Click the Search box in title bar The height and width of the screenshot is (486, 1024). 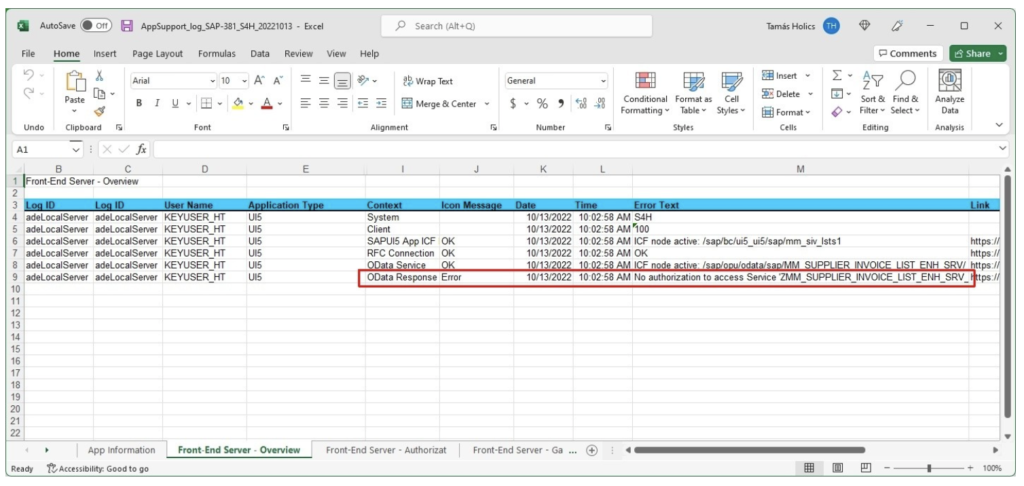coord(517,26)
